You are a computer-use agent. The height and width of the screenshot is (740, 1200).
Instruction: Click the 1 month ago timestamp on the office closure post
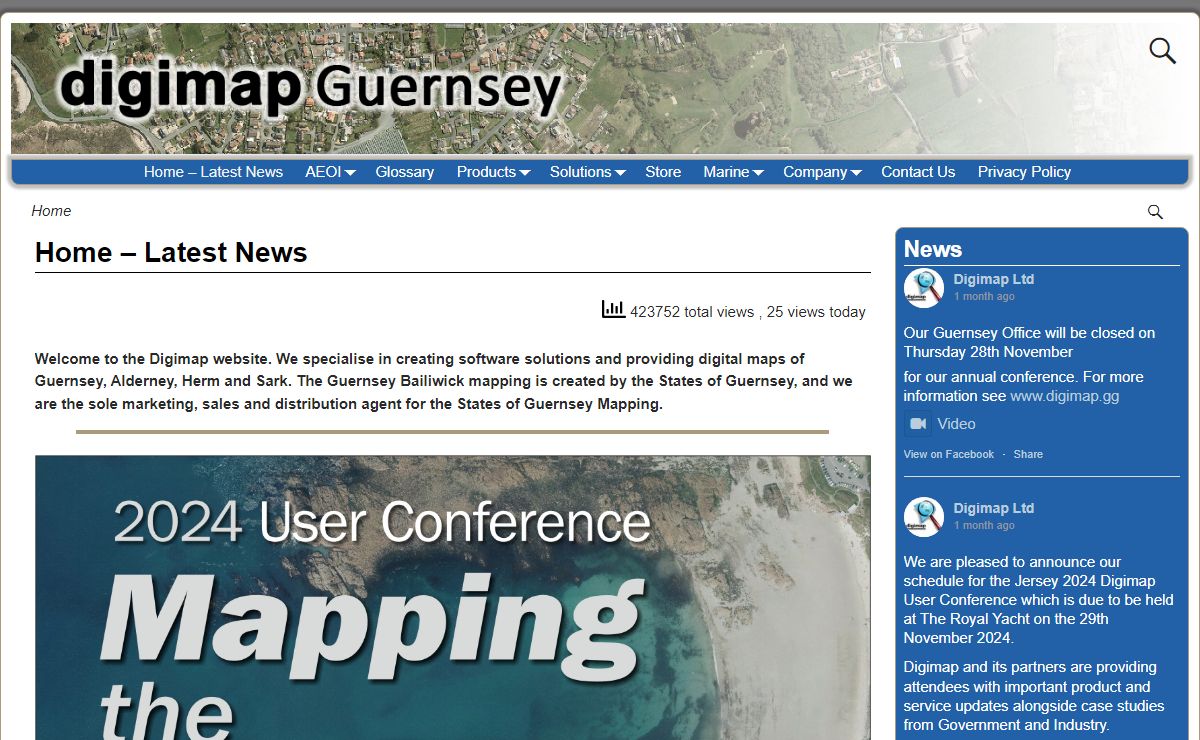click(x=984, y=296)
